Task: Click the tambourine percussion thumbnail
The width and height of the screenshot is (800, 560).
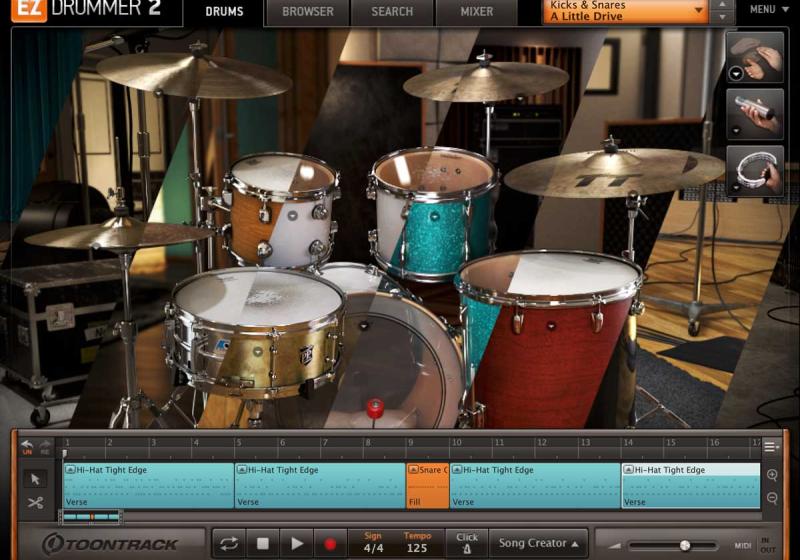Action: pos(755,169)
